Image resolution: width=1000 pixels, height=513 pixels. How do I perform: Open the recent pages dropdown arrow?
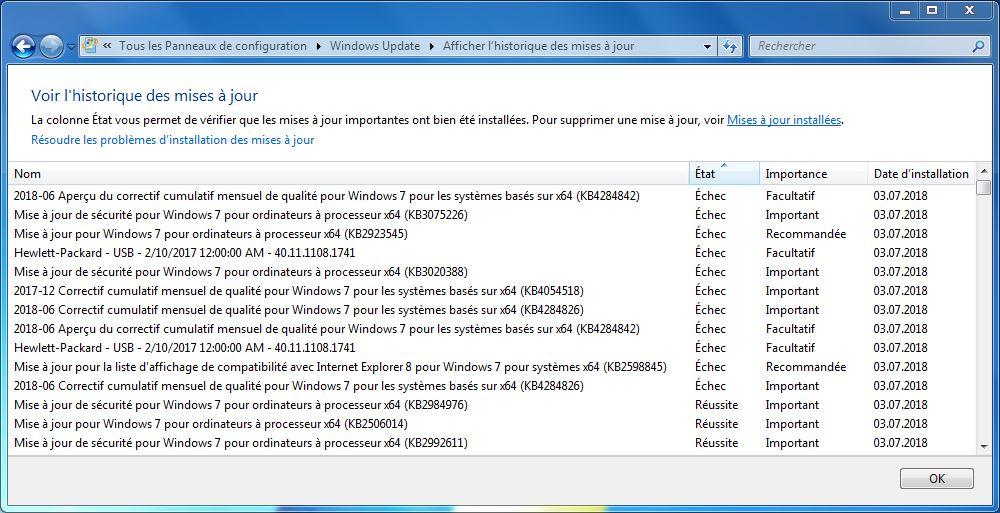pyautogui.click(x=71, y=47)
